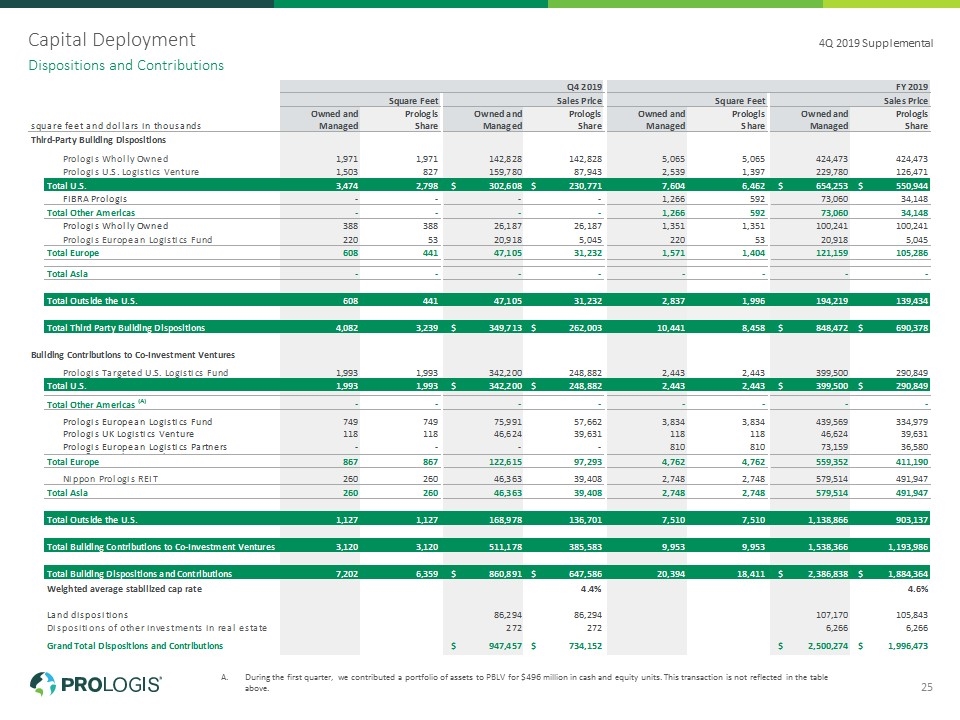
Task: Click 'Prologis UK Logistics Venture' row label
Action: pyautogui.click(x=129, y=434)
